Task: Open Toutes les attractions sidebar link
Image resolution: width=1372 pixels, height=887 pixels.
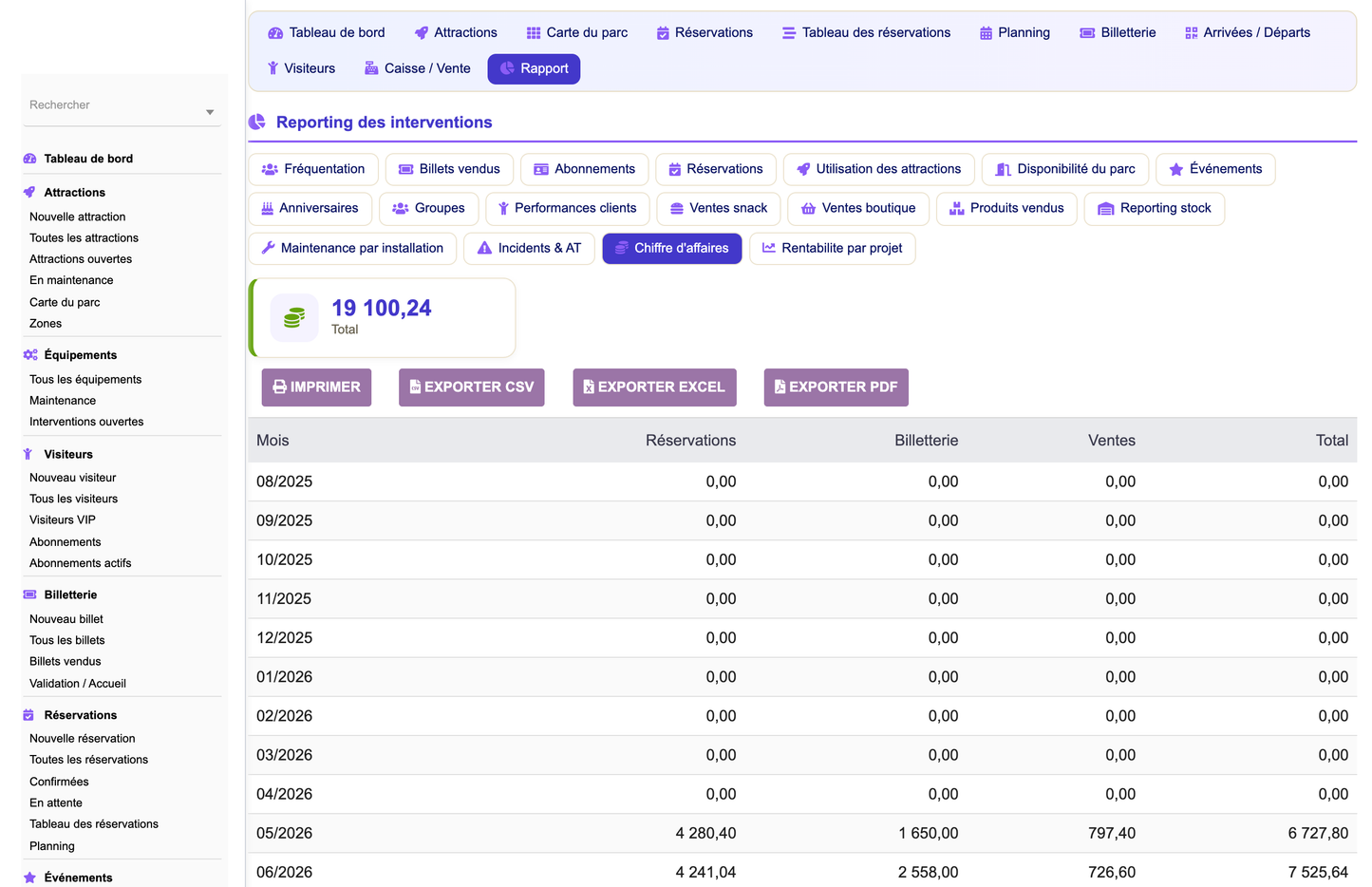Action: point(84,238)
